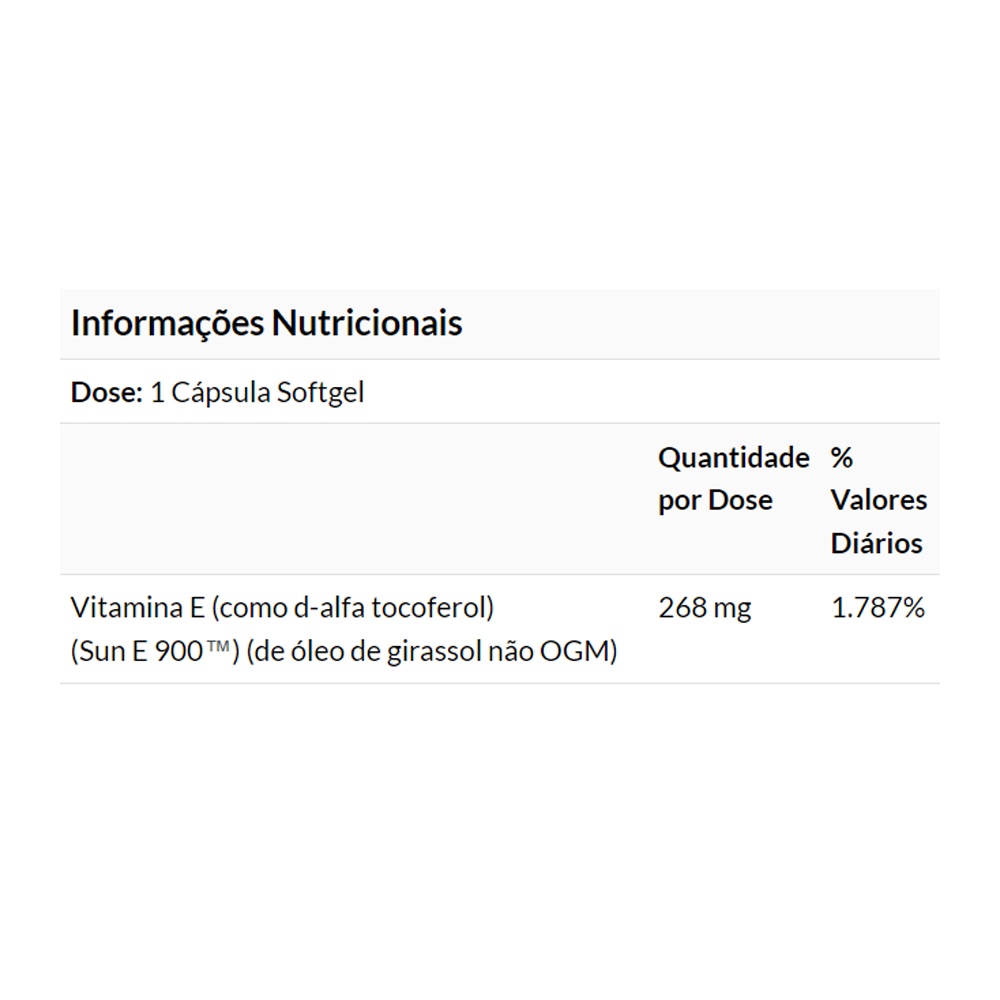
Task: Select the "Quantidade" column header word
Action: click(733, 458)
